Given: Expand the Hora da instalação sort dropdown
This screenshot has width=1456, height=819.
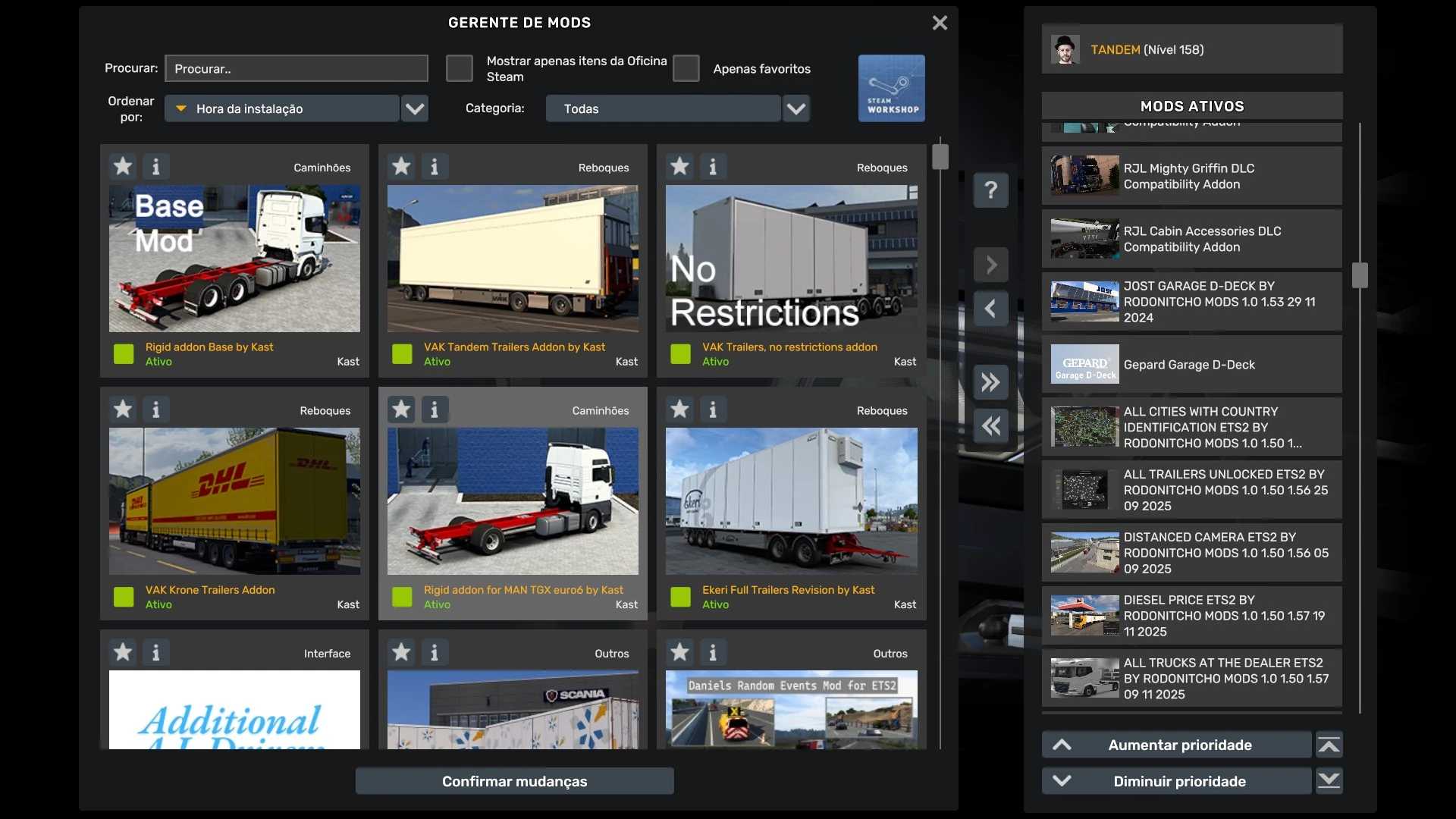Looking at the screenshot, I should coord(414,108).
